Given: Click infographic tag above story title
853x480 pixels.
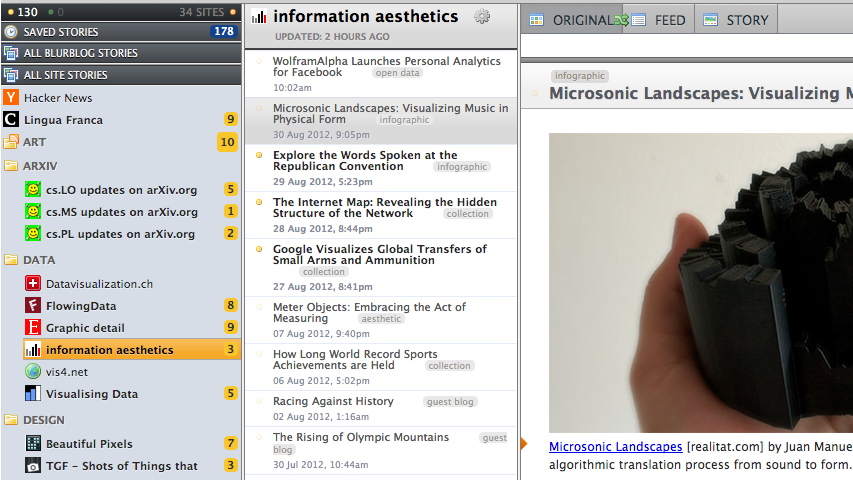Looking at the screenshot, I should point(579,76).
